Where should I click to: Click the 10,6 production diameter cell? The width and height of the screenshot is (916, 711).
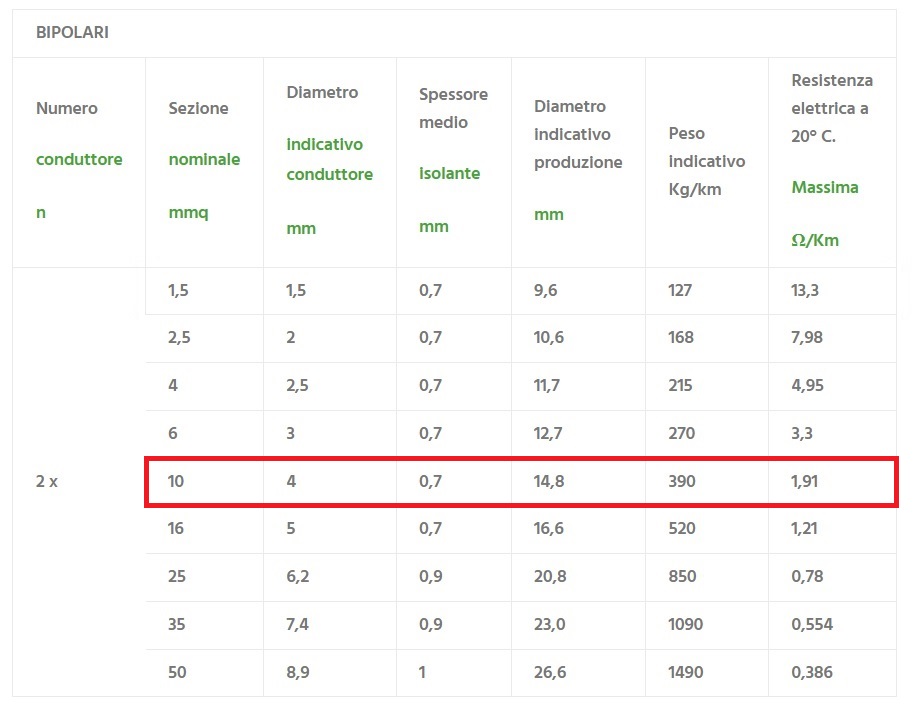tap(548, 337)
